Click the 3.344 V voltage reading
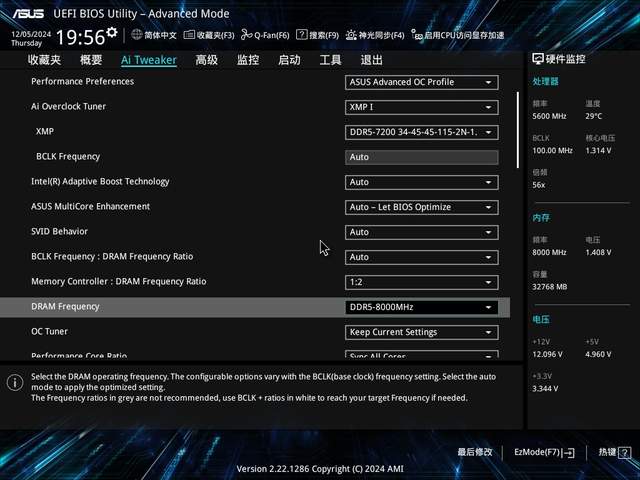This screenshot has height=480, width=640. point(545,389)
